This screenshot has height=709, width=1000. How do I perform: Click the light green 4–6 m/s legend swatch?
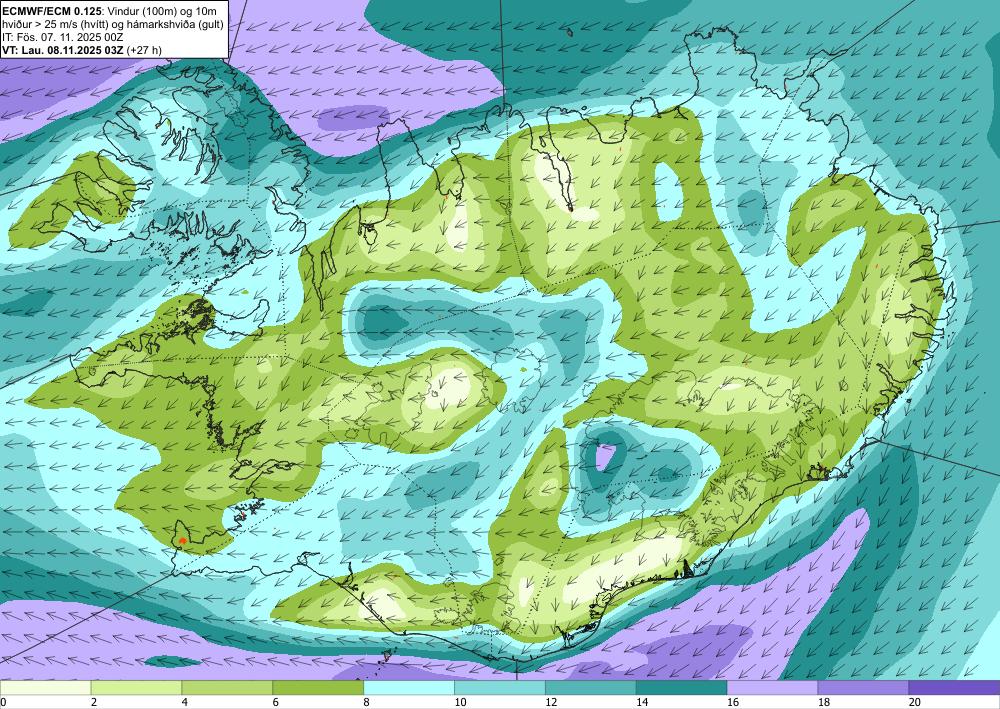tap(227, 688)
